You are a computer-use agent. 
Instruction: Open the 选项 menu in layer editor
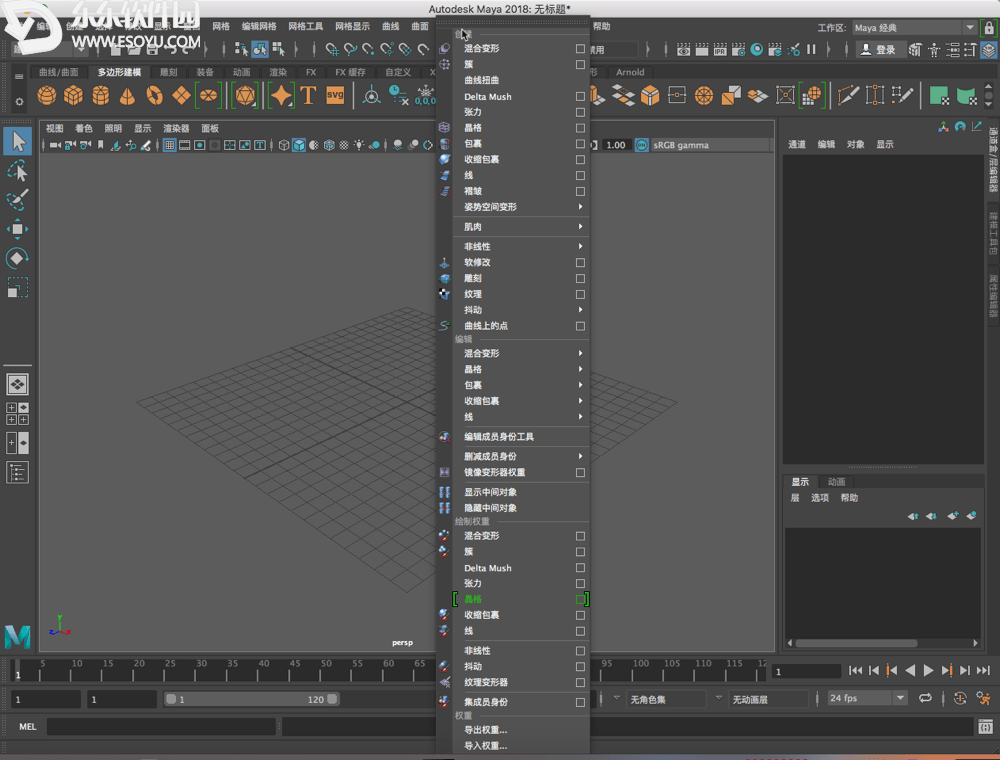(x=820, y=498)
